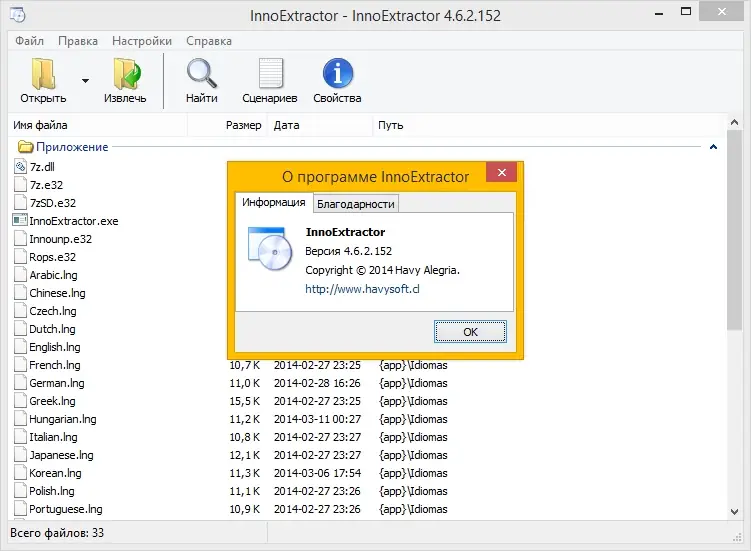Screen dimensions: 751x551
Task: Sort by Размер column header
Action: click(x=227, y=125)
